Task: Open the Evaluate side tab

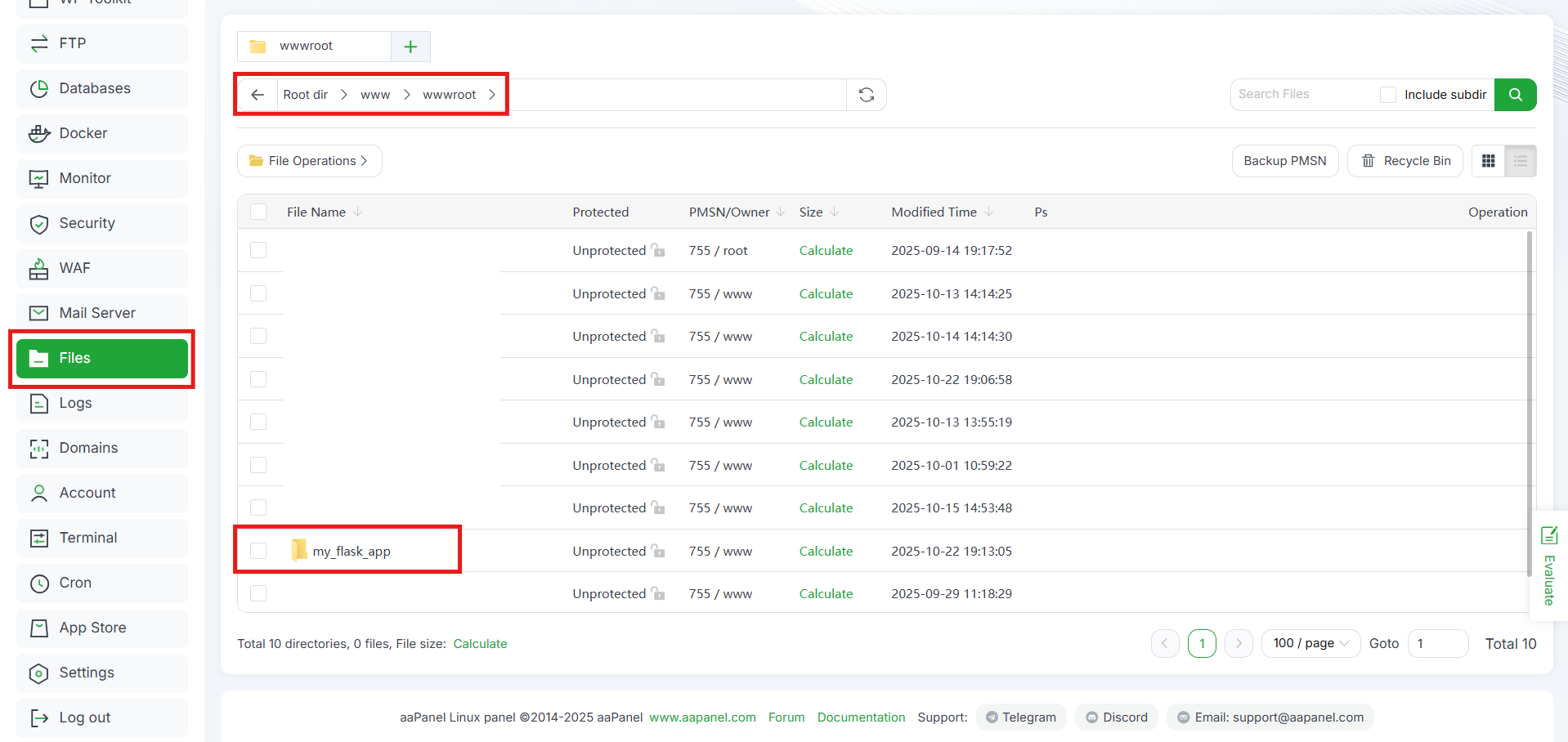Action: pyautogui.click(x=1548, y=565)
